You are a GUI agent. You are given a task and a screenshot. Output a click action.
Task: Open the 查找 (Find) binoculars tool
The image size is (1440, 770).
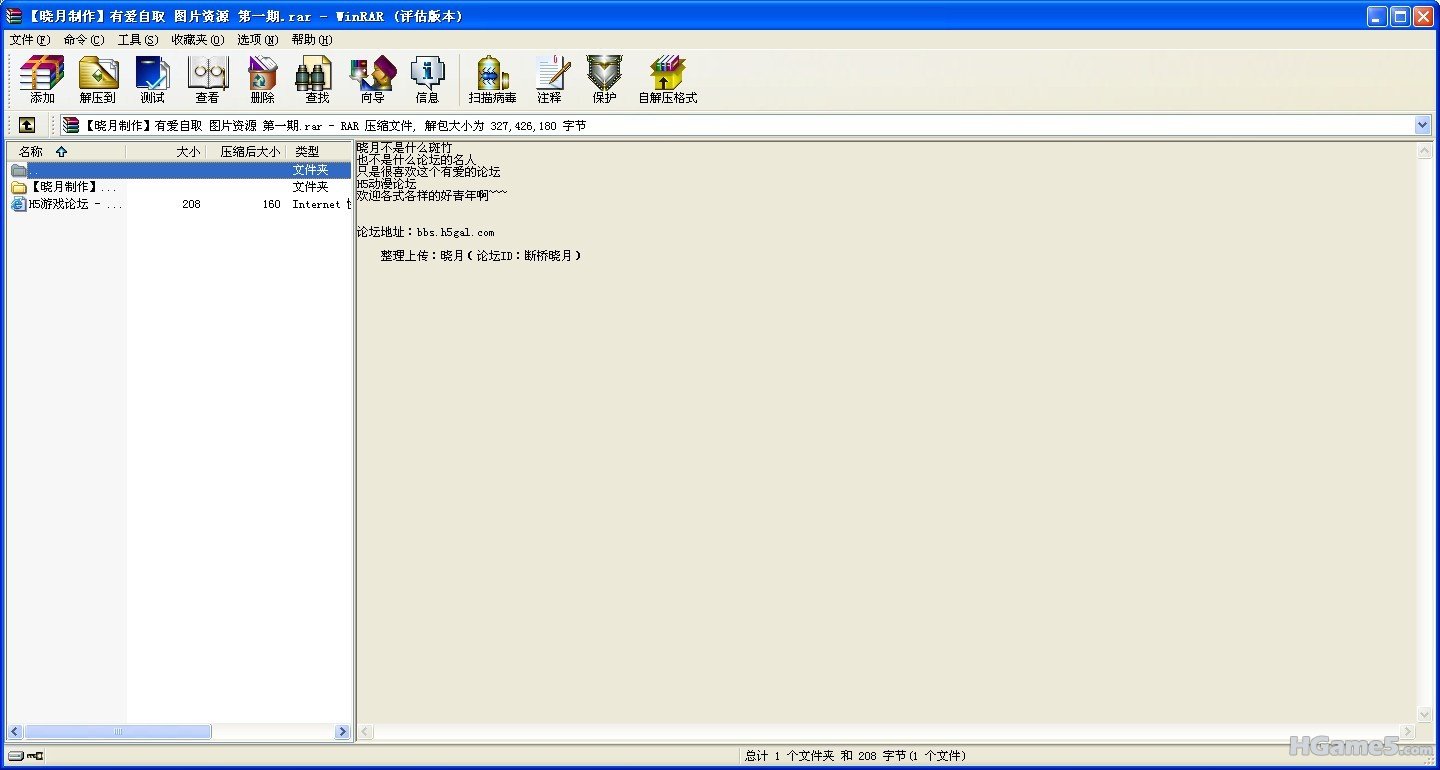tap(317, 79)
